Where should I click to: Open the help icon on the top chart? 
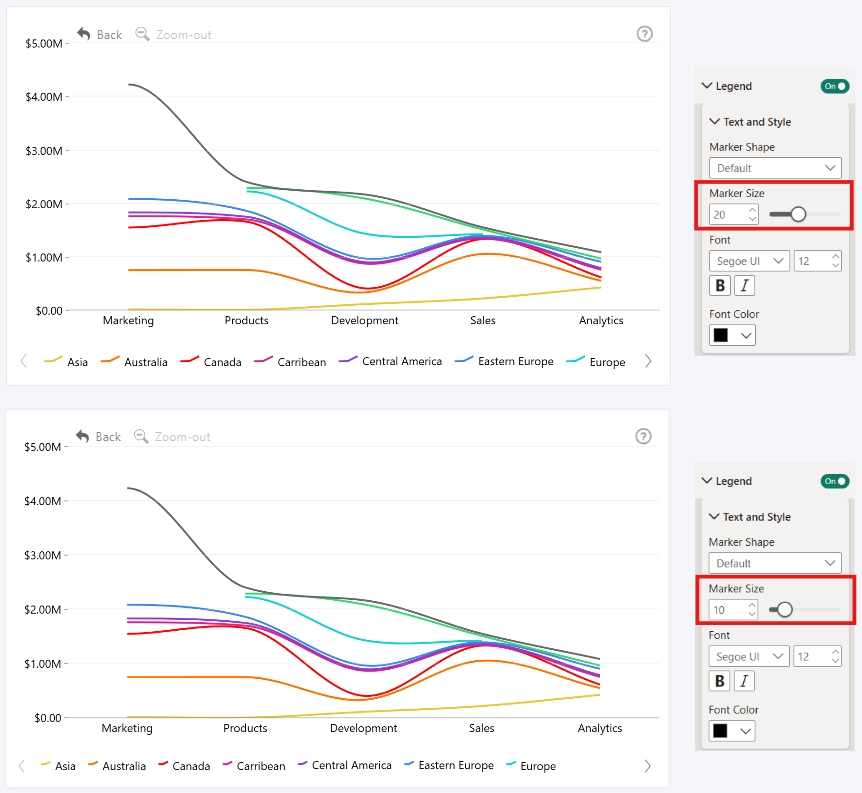click(644, 34)
